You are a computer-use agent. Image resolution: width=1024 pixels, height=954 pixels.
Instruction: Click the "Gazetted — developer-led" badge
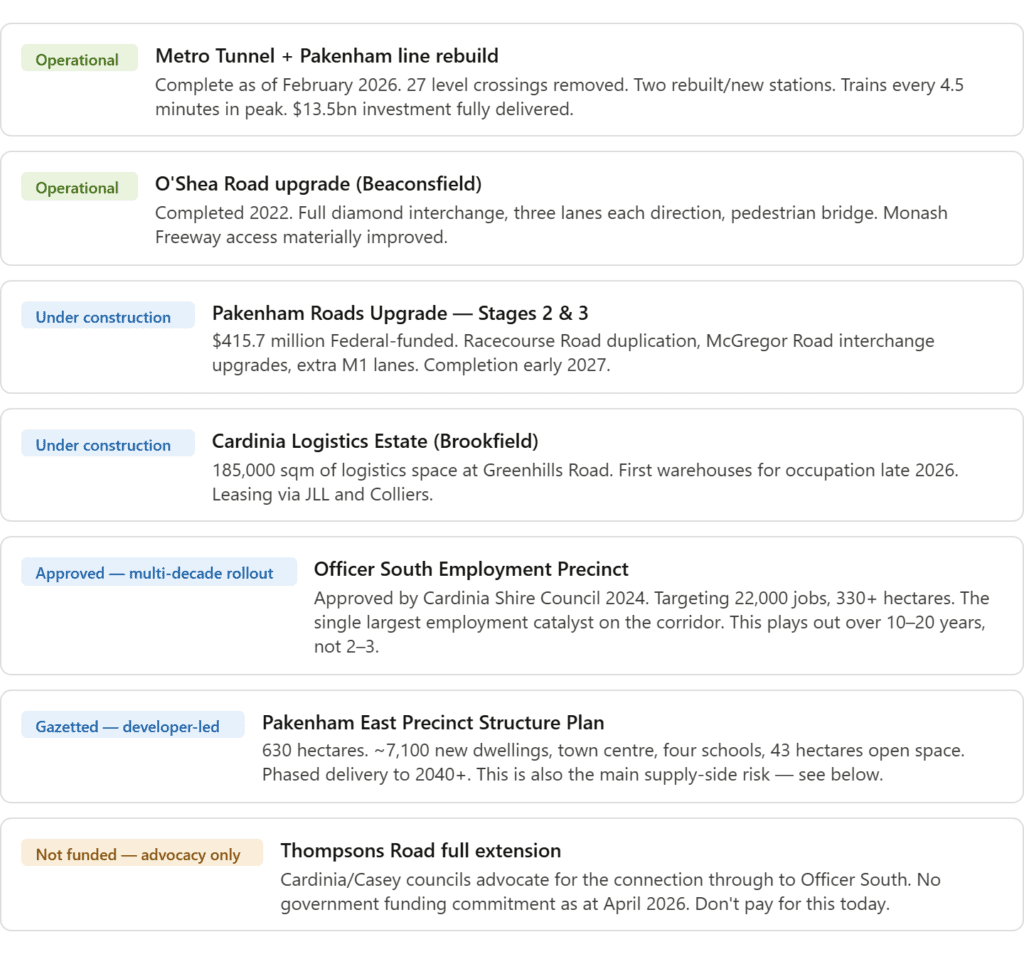click(x=127, y=726)
